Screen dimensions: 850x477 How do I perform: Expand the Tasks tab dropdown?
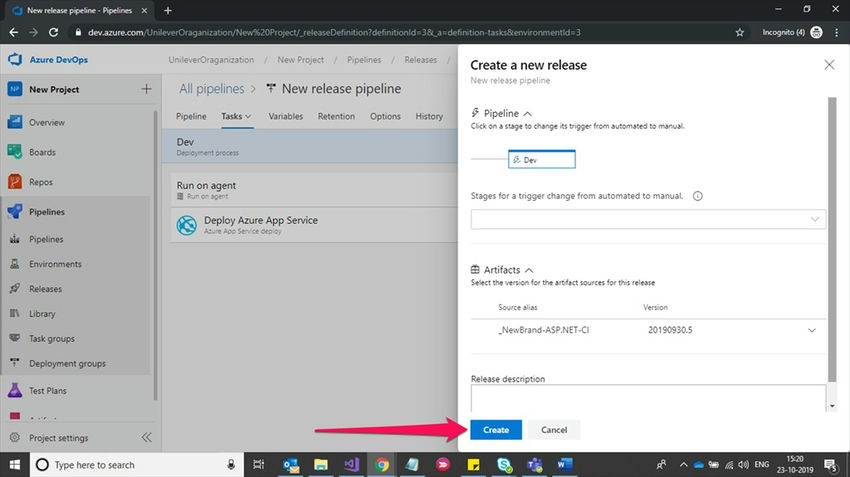click(248, 116)
